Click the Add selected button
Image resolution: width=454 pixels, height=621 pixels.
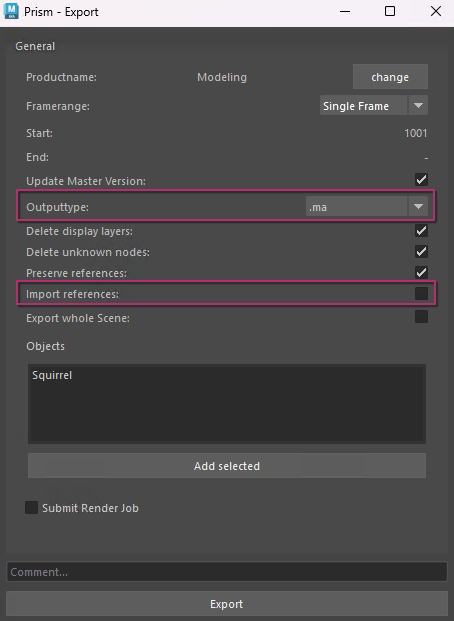click(x=227, y=466)
